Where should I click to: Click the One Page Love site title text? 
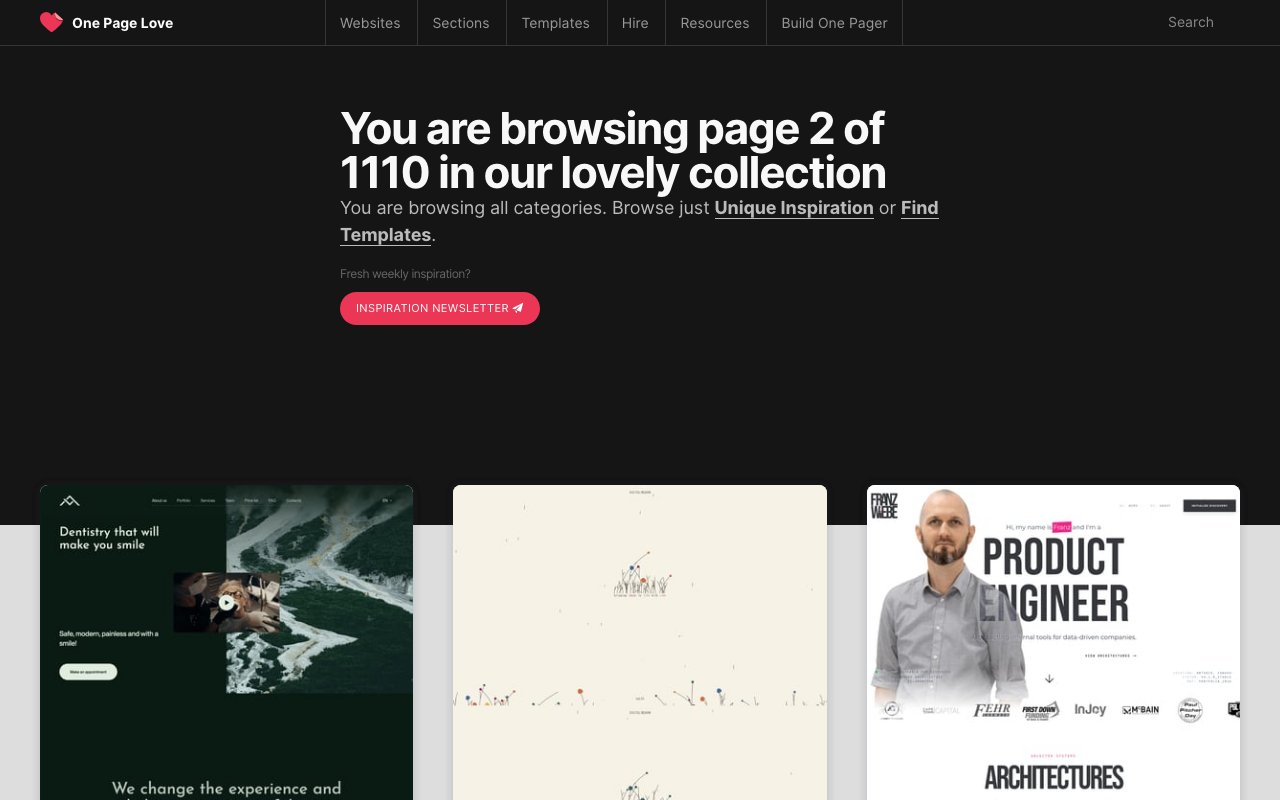pyautogui.click(x=122, y=23)
